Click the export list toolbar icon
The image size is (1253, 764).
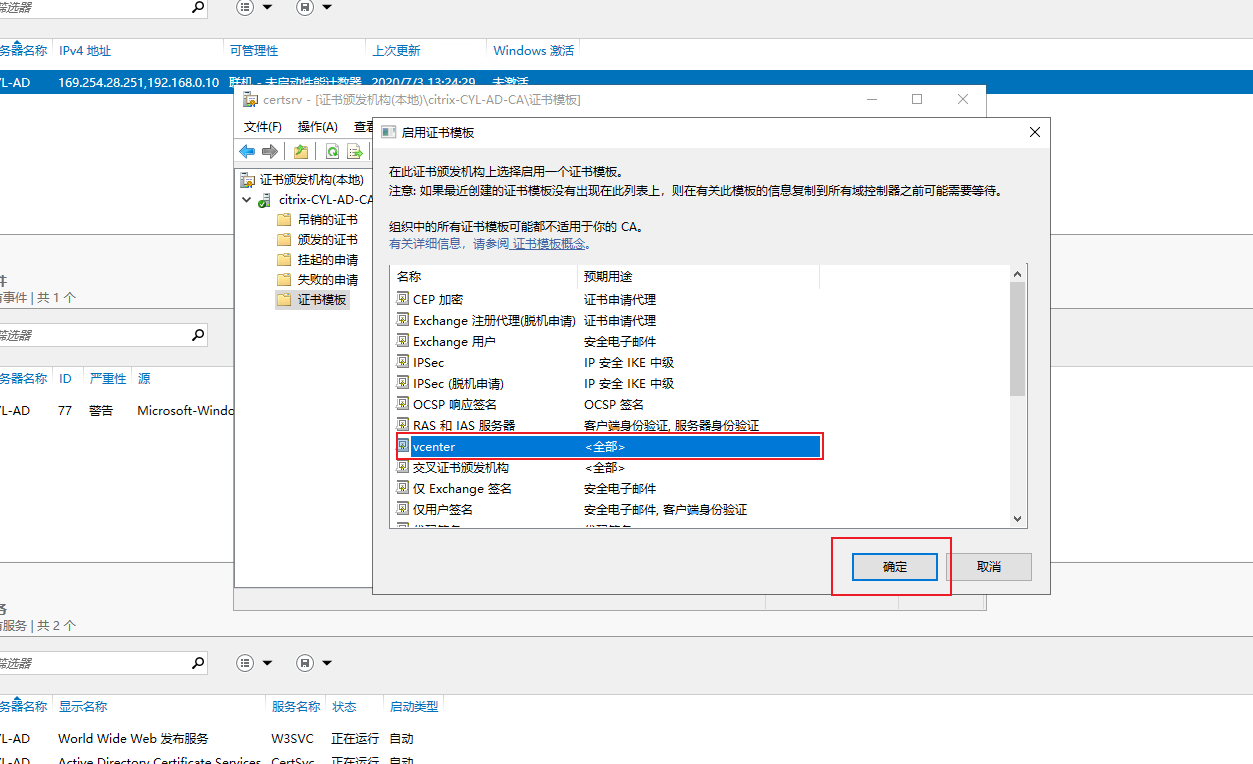(354, 151)
